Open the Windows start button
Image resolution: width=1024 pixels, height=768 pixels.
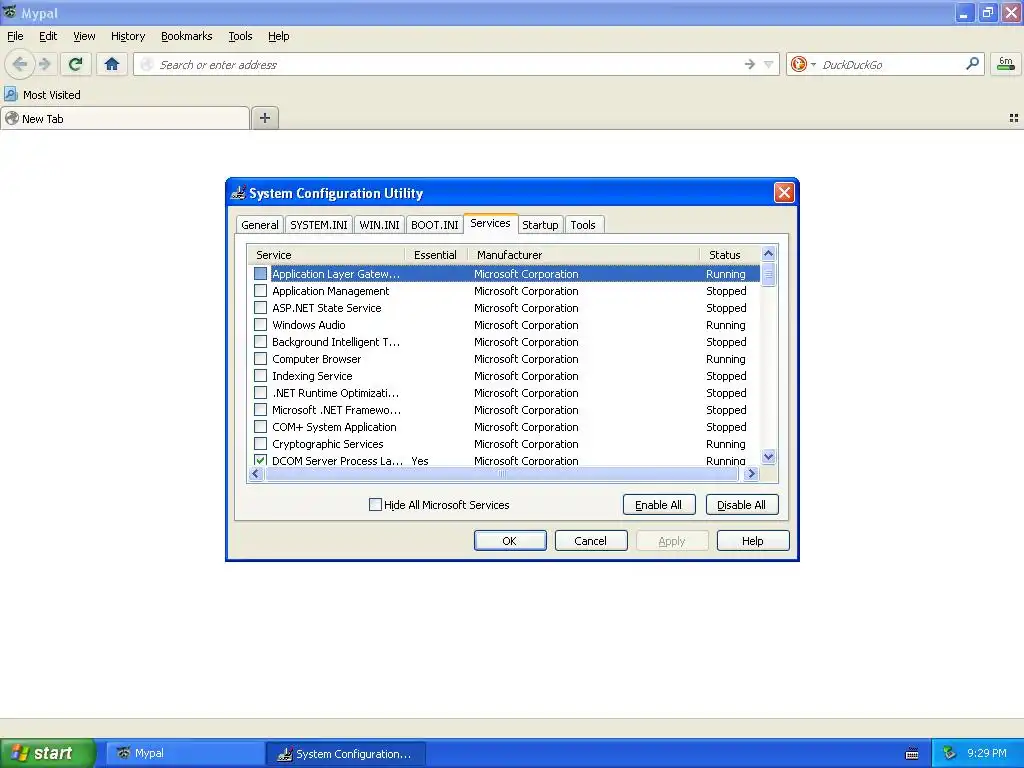(47, 753)
